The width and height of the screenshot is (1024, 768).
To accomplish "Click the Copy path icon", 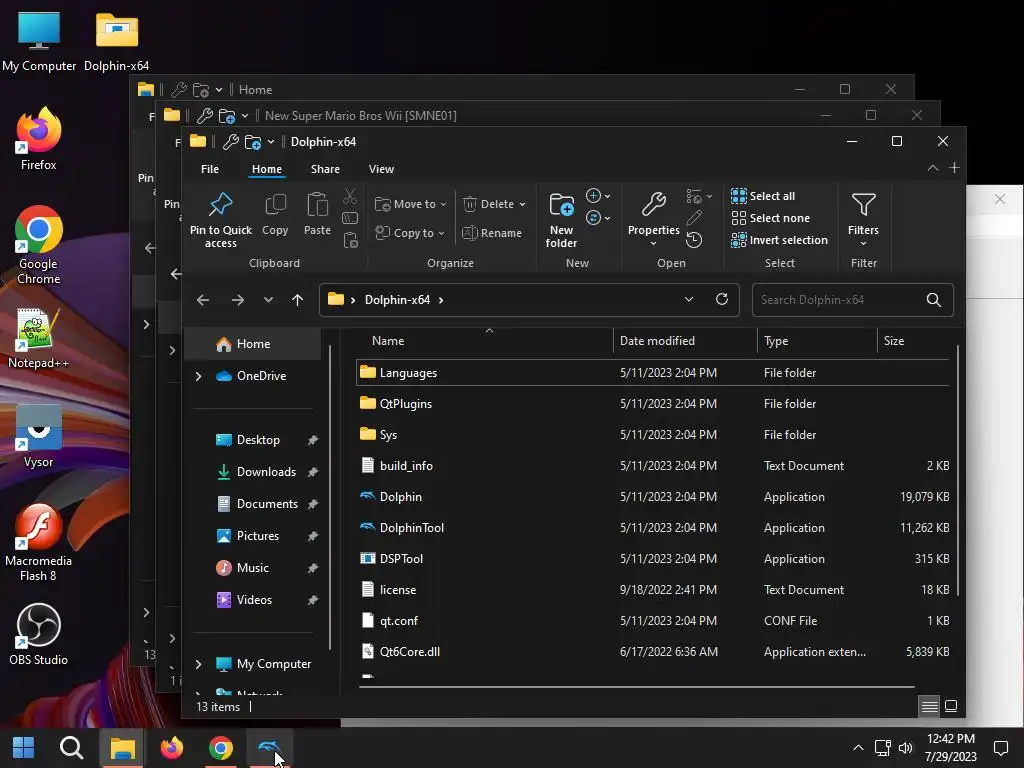I will click(350, 218).
